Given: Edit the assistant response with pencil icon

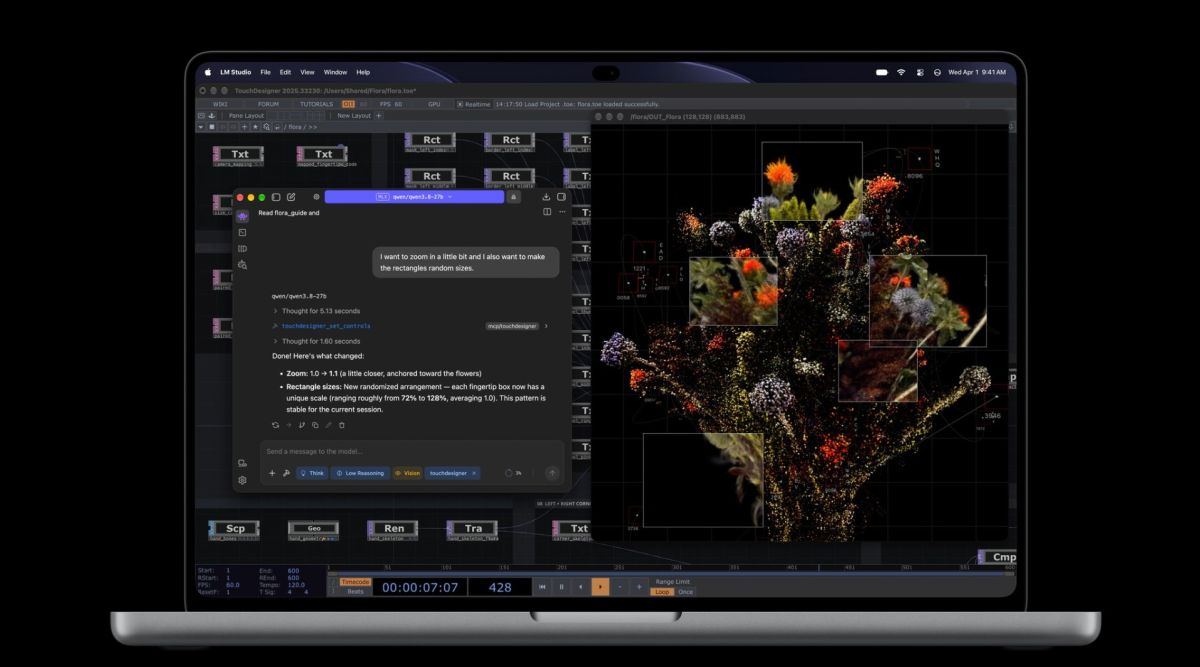Looking at the screenshot, I should (x=327, y=425).
